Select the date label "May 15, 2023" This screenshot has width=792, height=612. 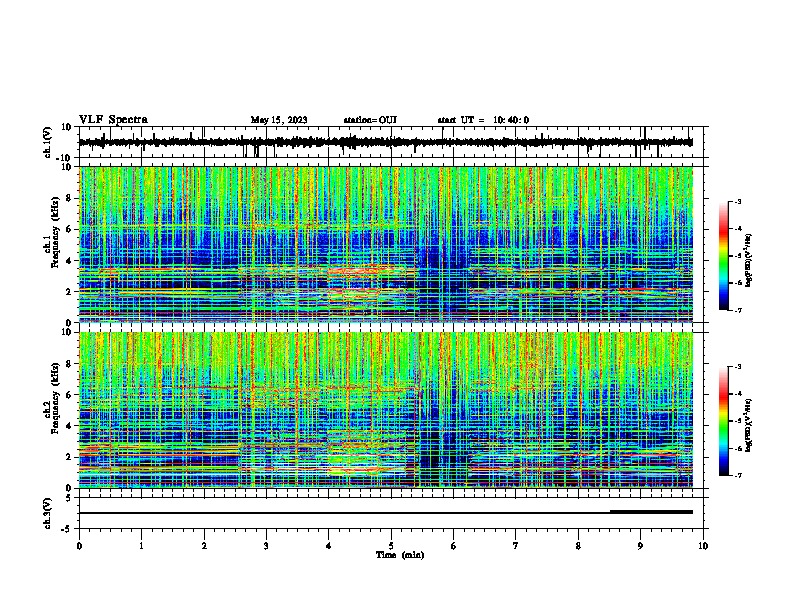click(x=279, y=120)
